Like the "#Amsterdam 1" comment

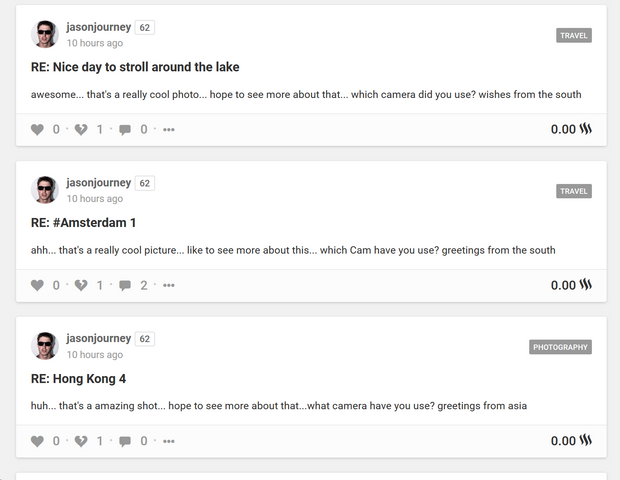click(x=38, y=285)
